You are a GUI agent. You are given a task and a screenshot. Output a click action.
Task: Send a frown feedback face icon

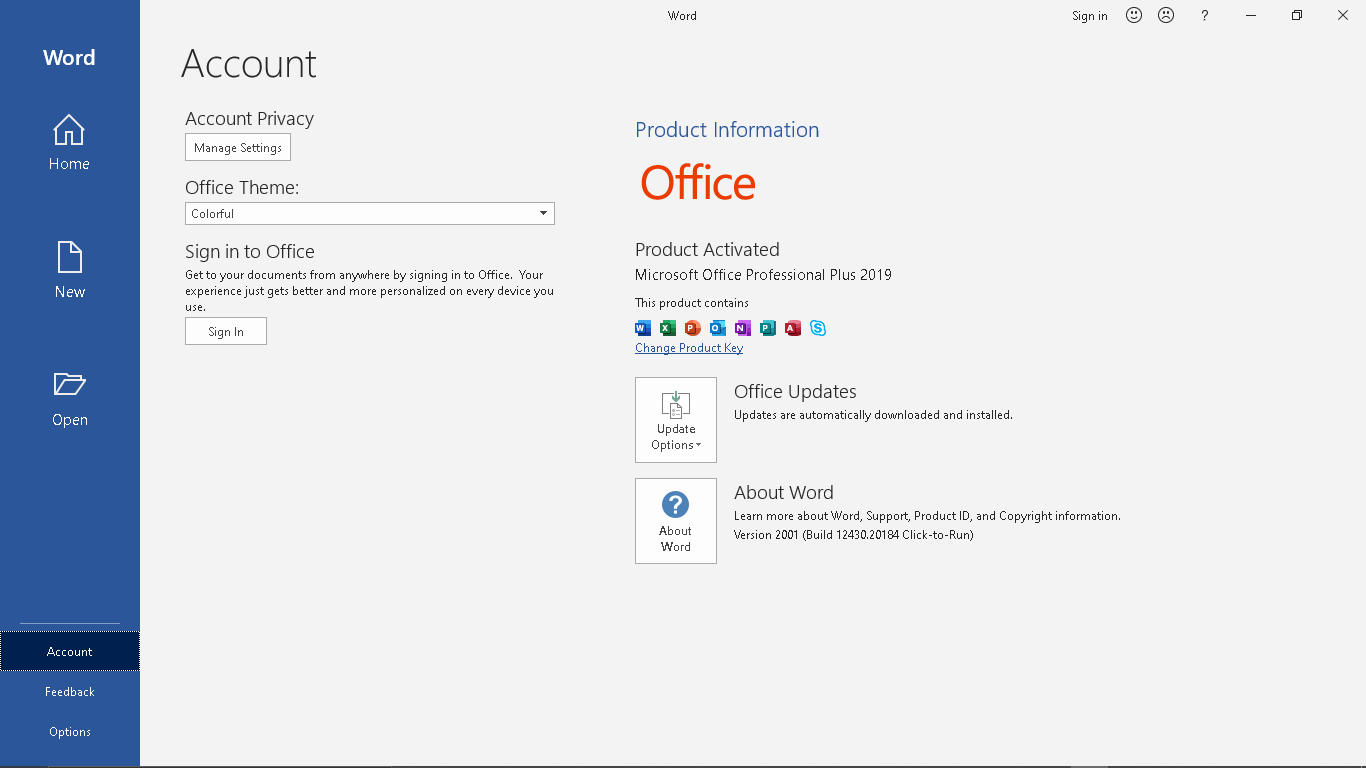(1165, 15)
